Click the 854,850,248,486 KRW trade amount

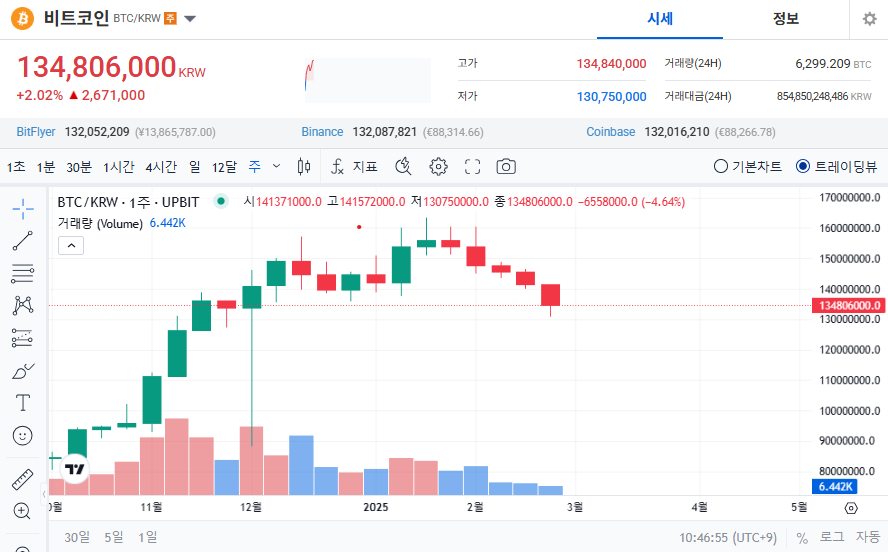pos(824,97)
